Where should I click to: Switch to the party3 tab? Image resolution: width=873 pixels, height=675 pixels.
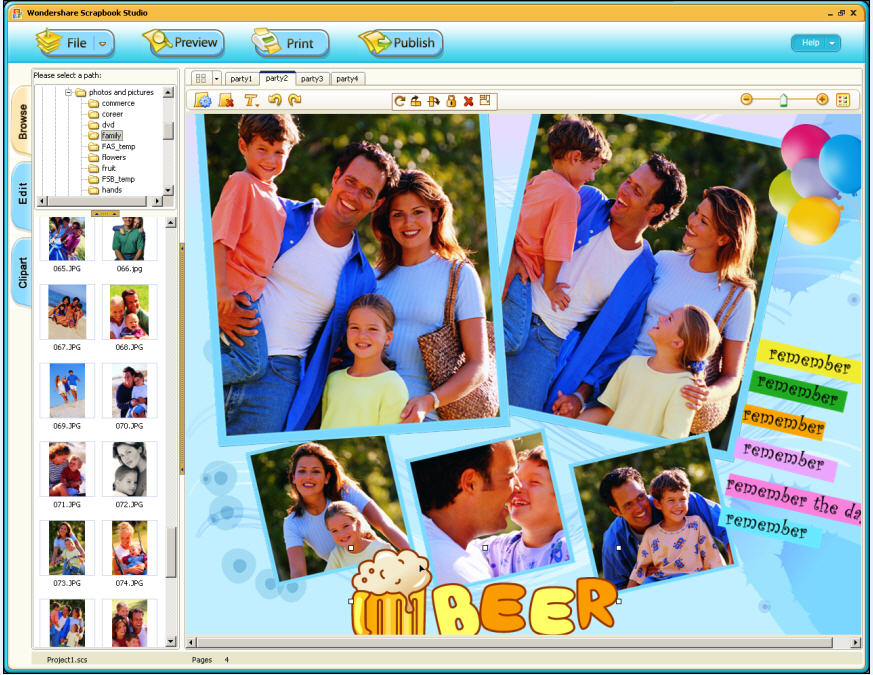click(x=312, y=79)
